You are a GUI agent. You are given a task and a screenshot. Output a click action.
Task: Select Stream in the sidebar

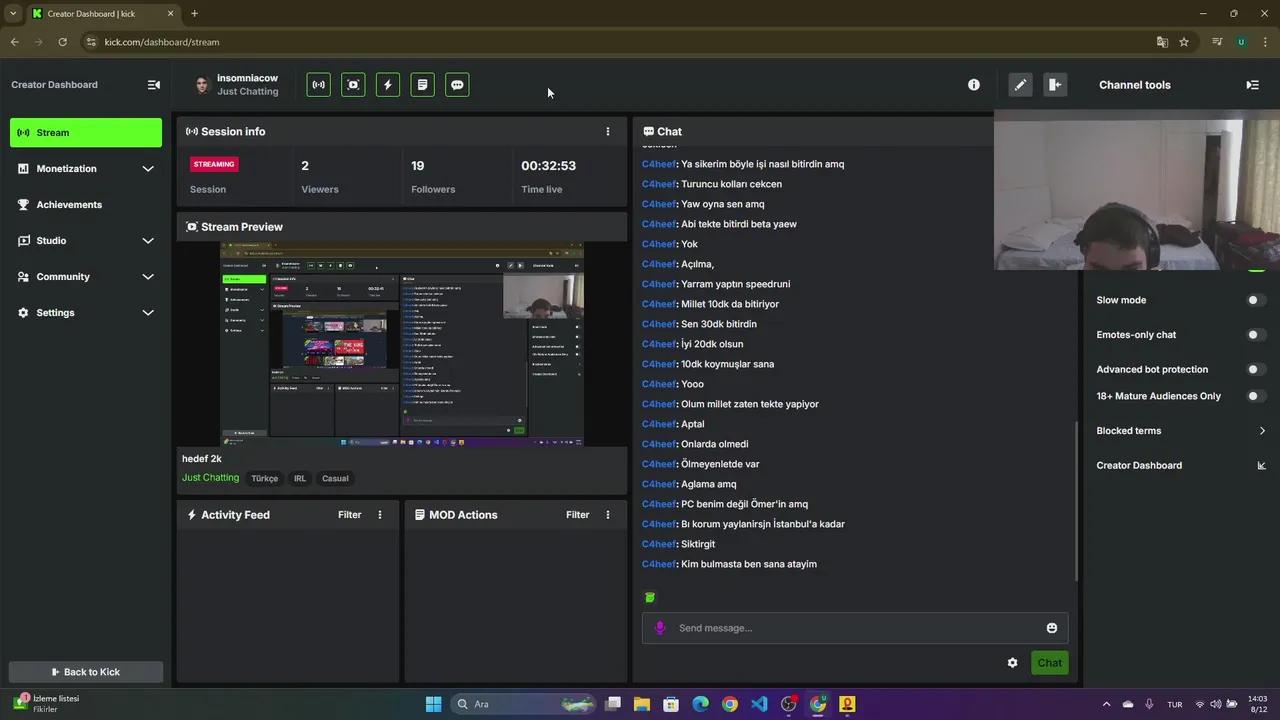pyautogui.click(x=86, y=133)
